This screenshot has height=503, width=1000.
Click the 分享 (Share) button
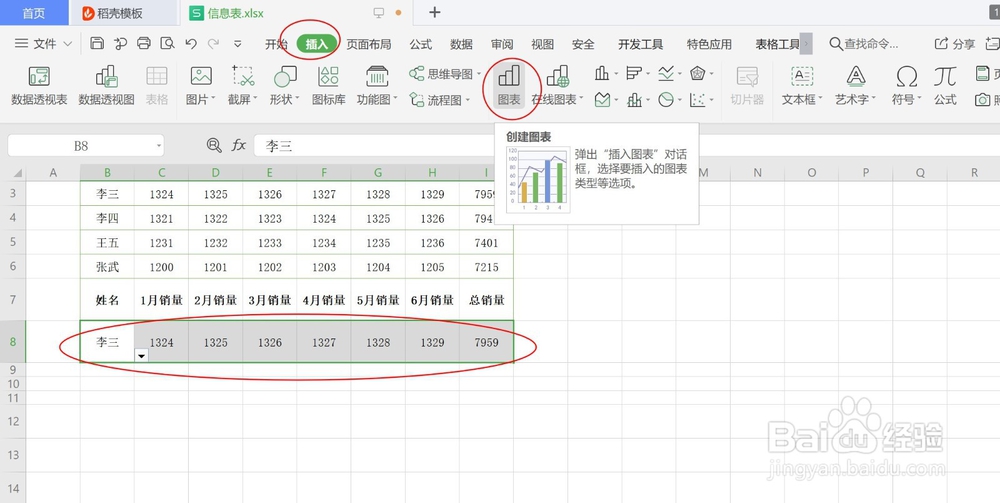point(955,44)
